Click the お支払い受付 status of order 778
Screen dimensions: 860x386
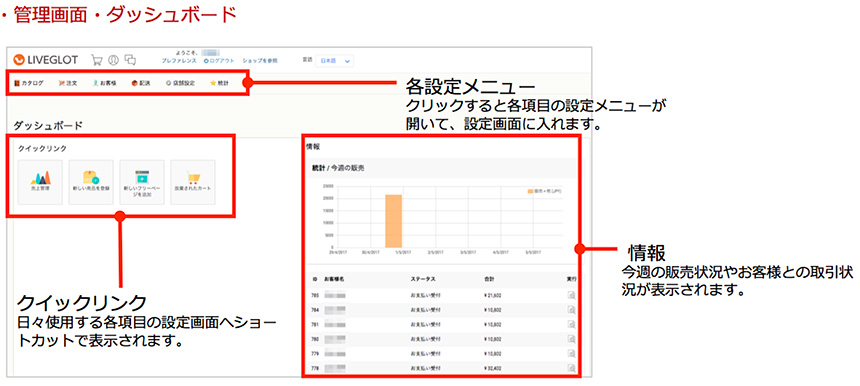click(425, 368)
